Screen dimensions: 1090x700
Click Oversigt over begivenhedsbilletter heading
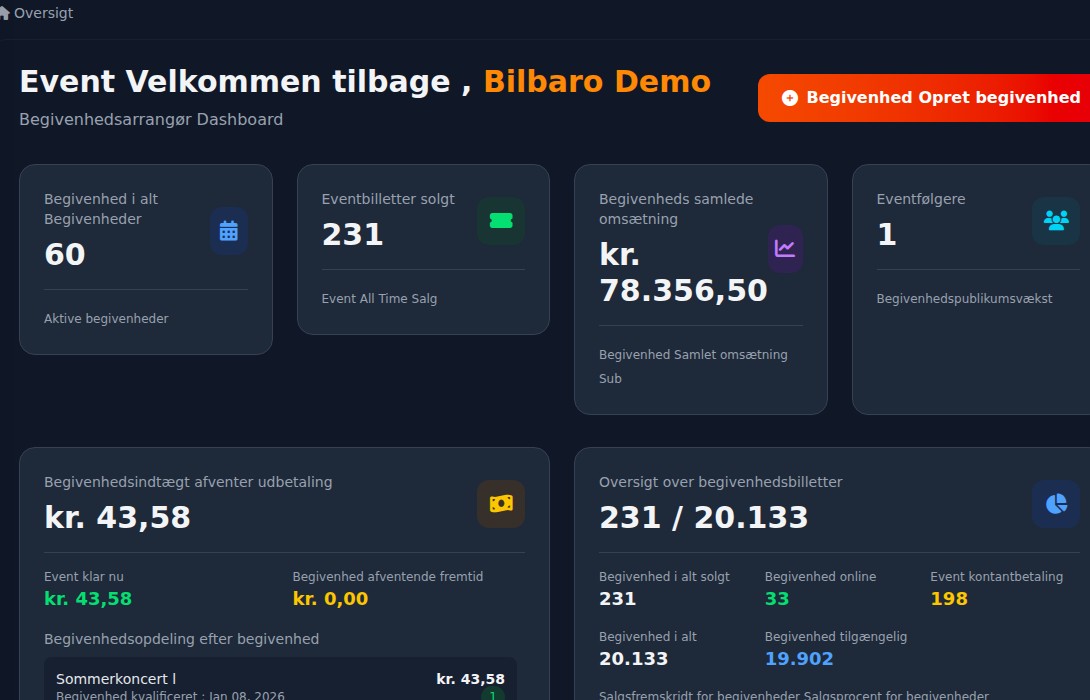(x=720, y=482)
